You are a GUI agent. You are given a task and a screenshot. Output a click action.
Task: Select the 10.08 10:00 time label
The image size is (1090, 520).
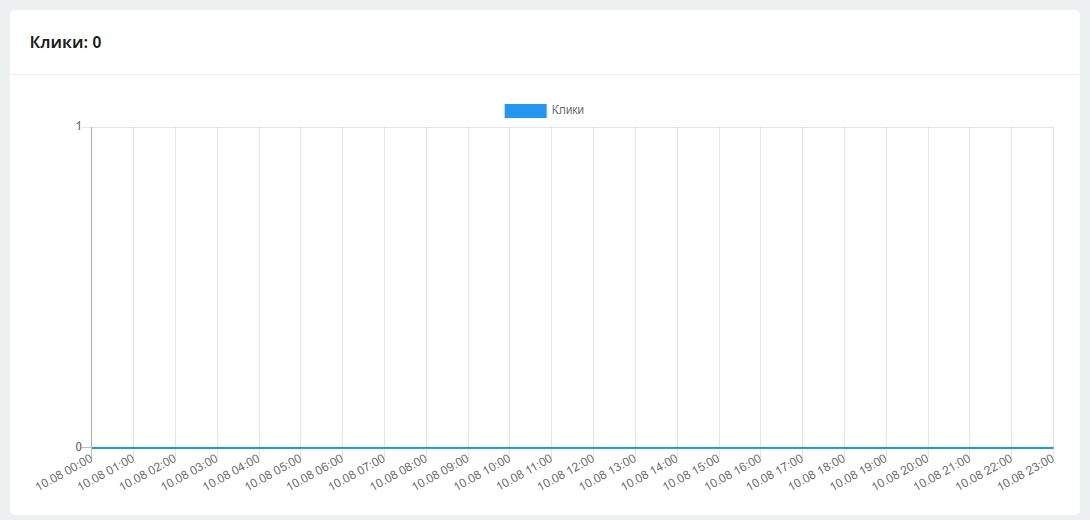click(x=483, y=471)
